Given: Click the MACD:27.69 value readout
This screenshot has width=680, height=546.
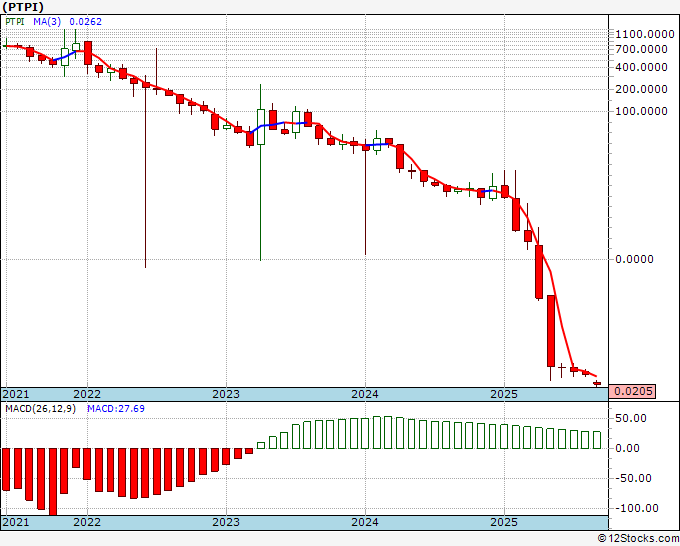Looking at the screenshot, I should tap(116, 409).
